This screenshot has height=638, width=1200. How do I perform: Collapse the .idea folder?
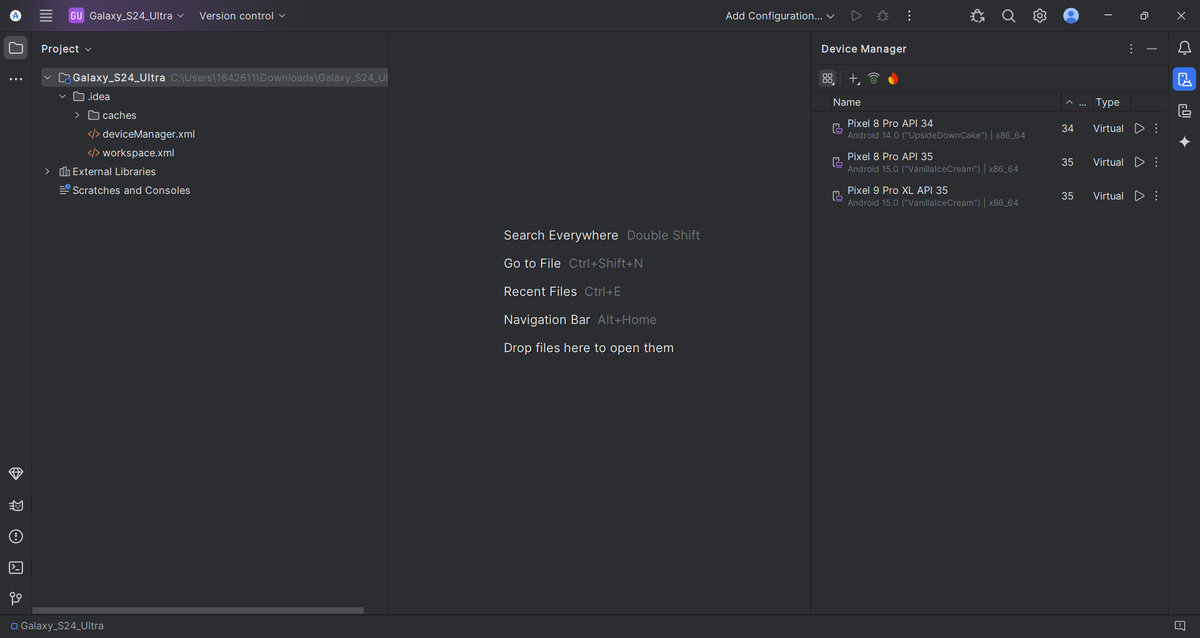(62, 96)
